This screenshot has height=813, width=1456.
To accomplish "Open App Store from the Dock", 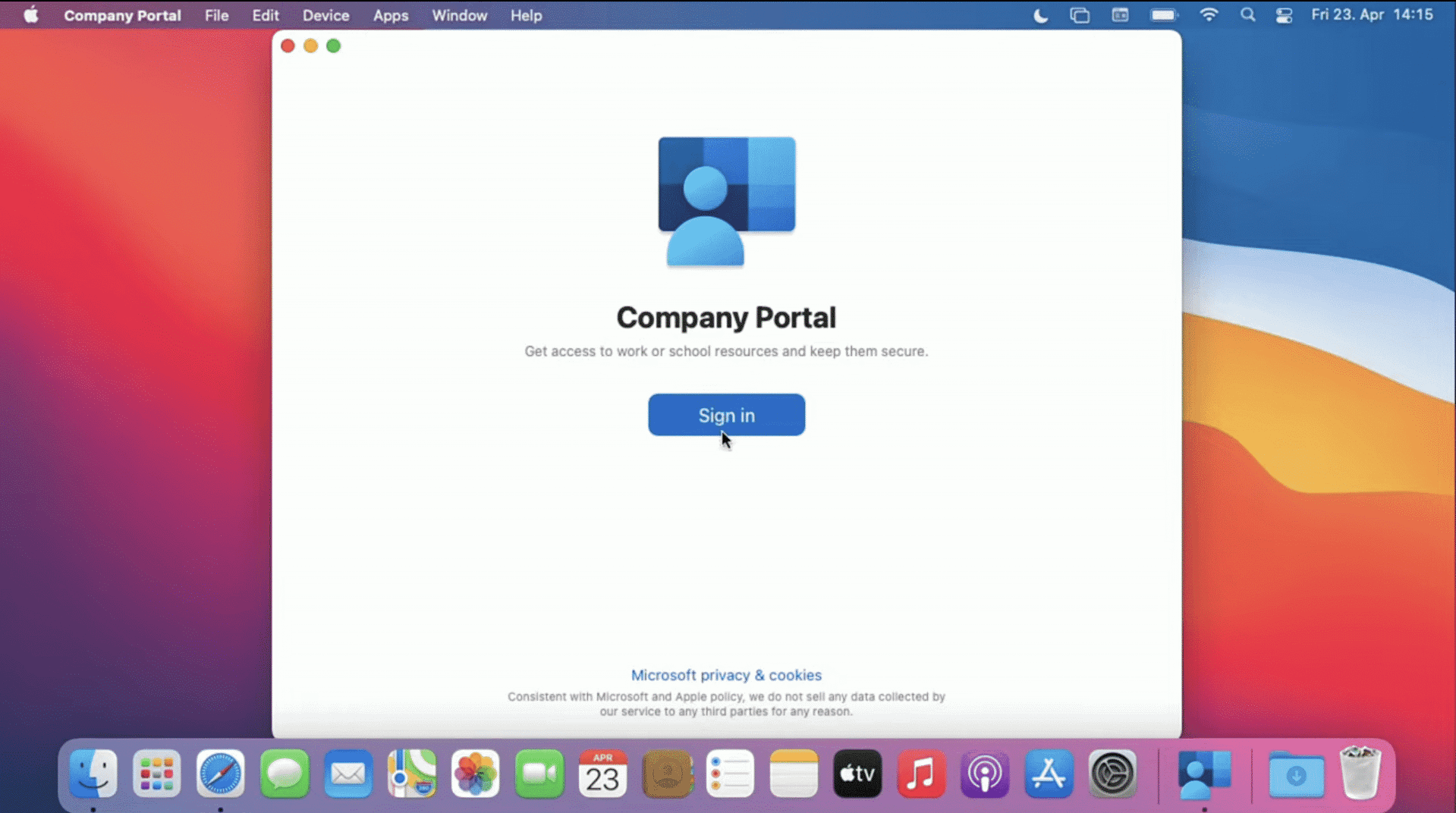I will tap(1049, 774).
